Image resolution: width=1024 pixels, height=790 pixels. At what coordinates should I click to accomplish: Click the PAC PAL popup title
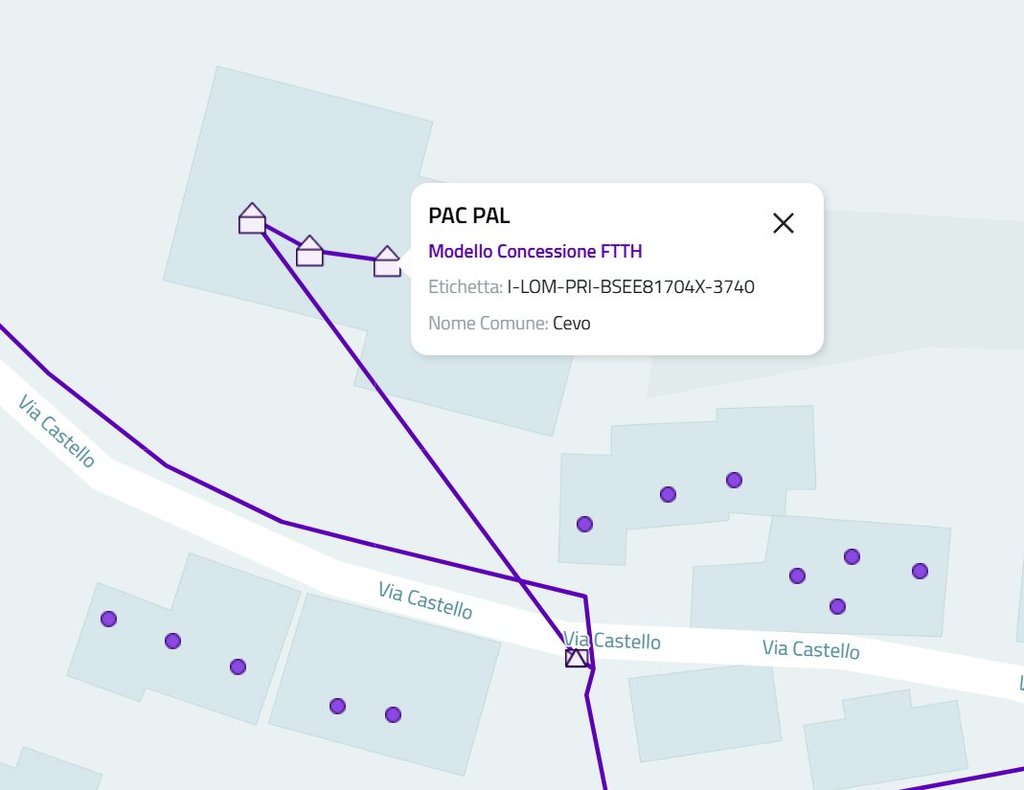pyautogui.click(x=469, y=215)
